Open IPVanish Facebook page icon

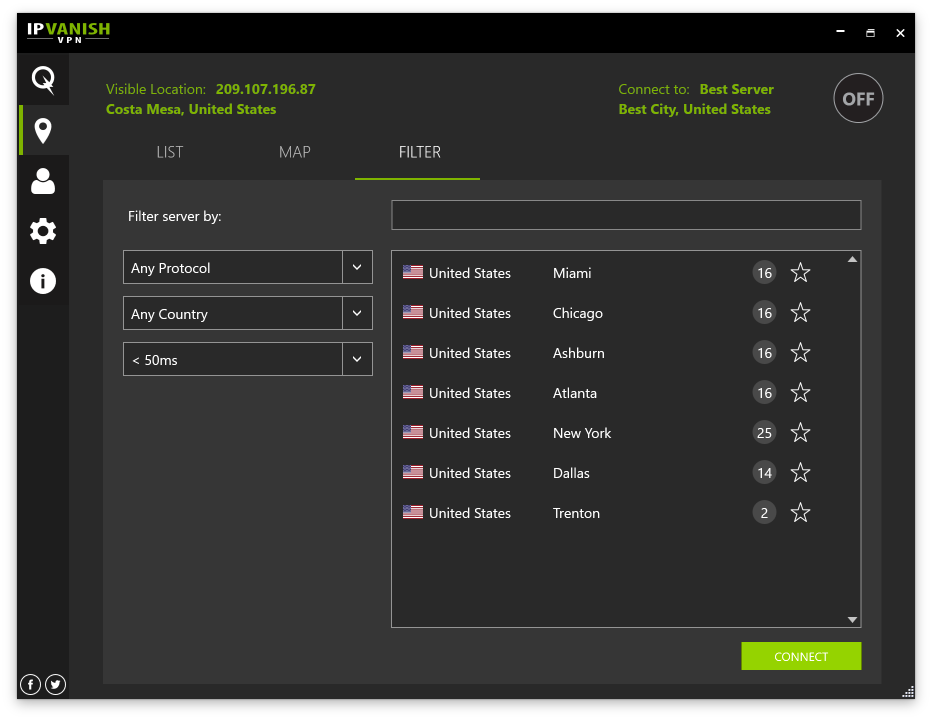click(x=30, y=684)
